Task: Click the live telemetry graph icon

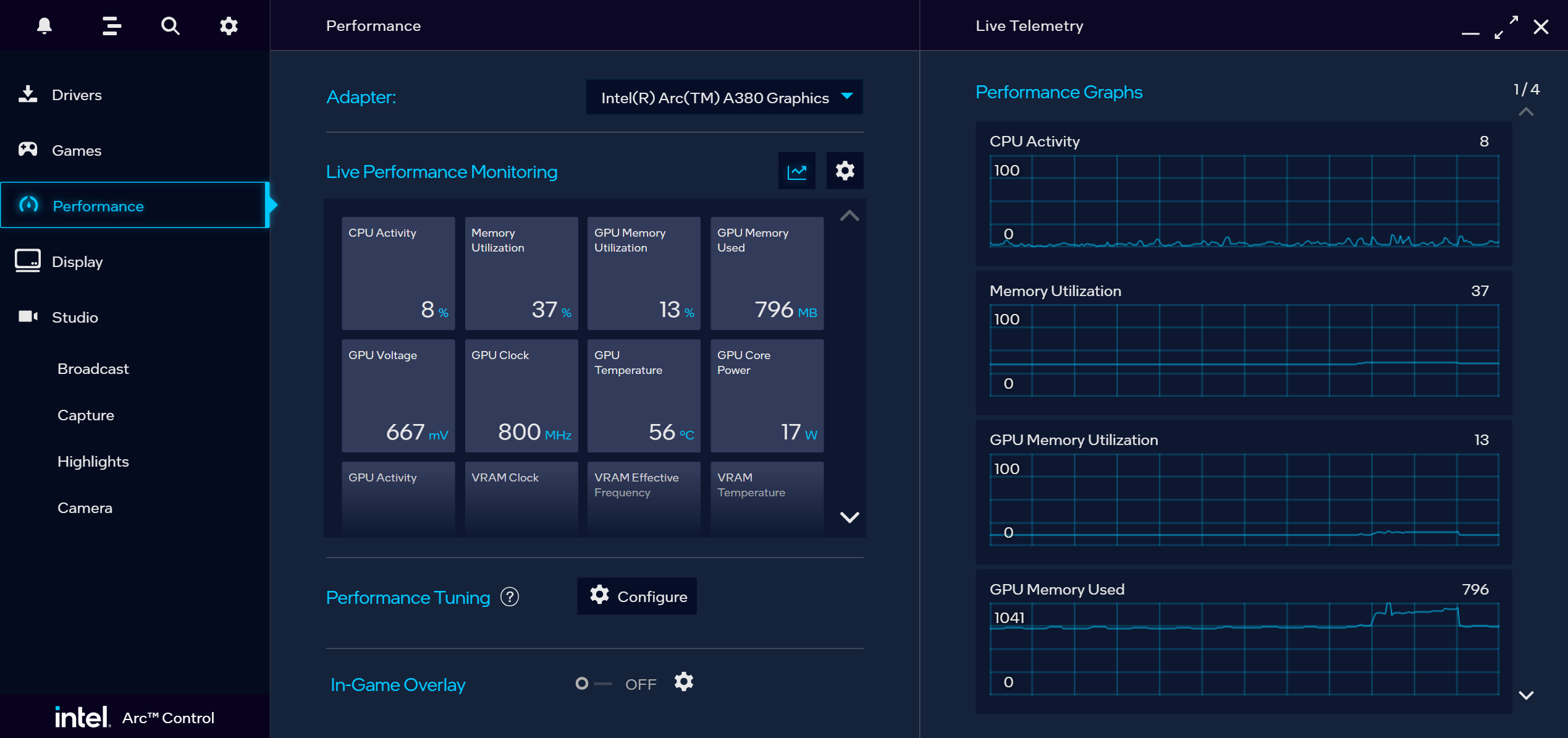Action: 796,171
